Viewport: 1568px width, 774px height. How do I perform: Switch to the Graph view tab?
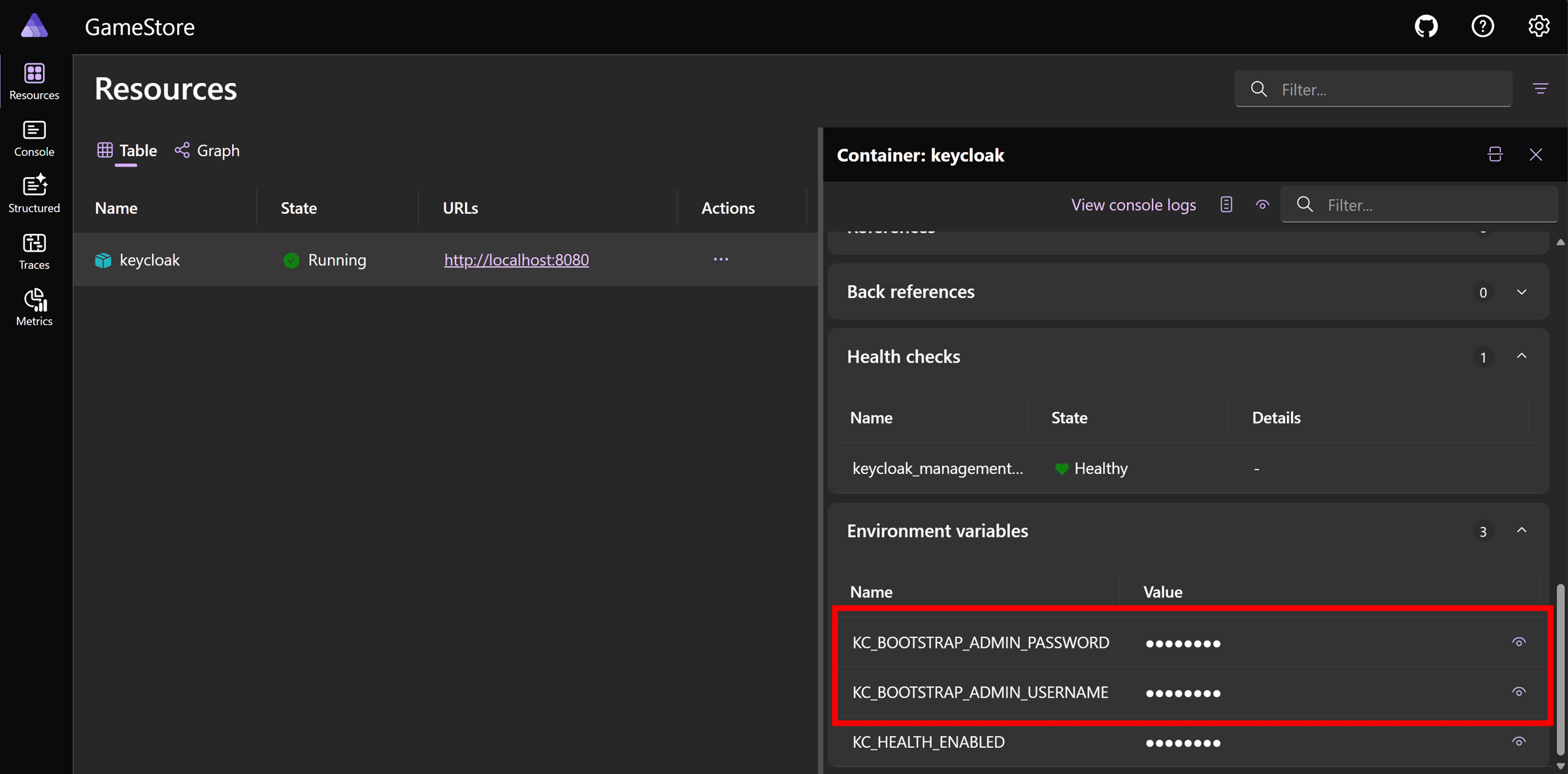[208, 150]
